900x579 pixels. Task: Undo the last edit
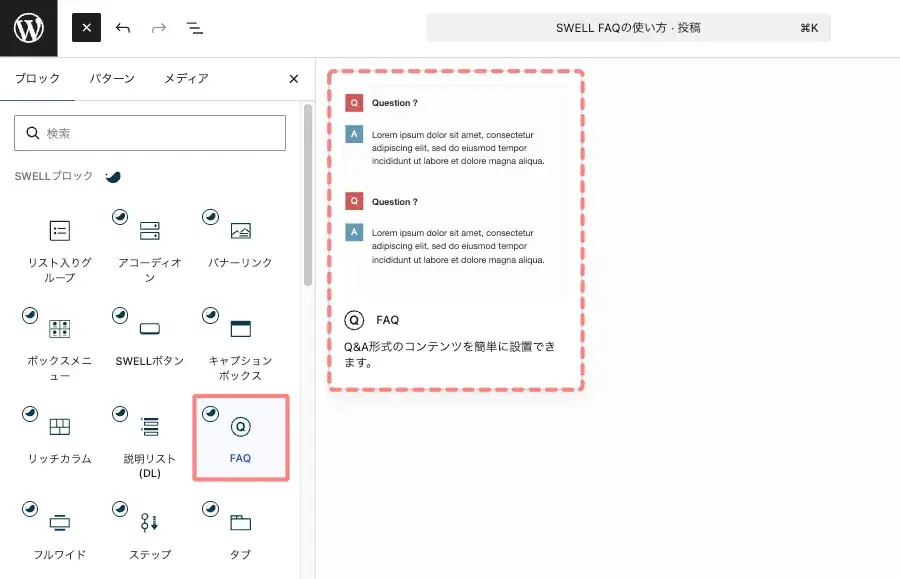point(123,28)
